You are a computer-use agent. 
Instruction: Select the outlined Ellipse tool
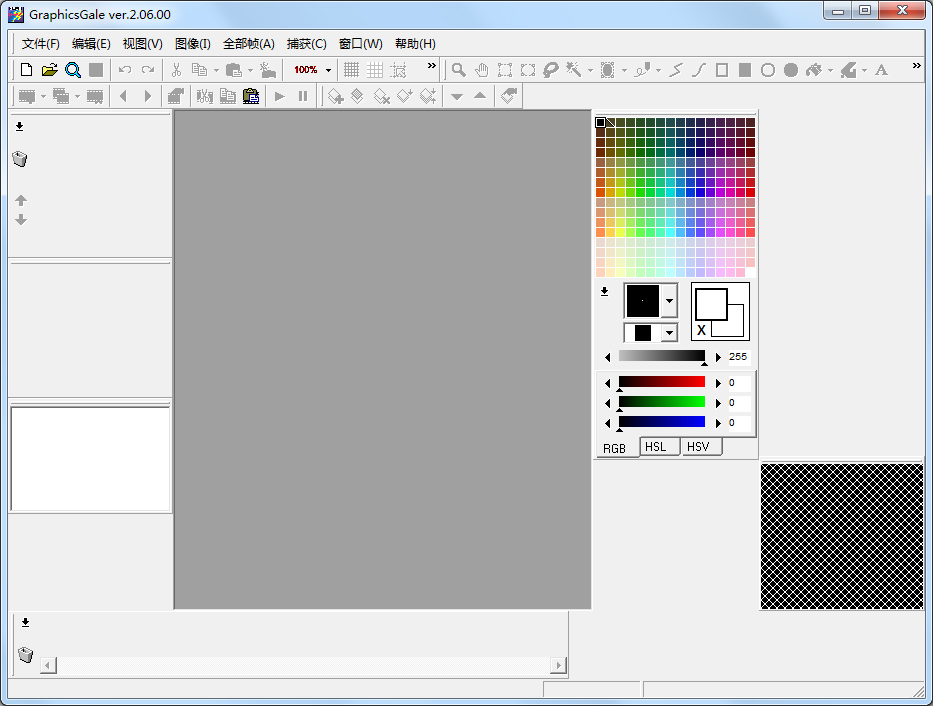coord(768,70)
